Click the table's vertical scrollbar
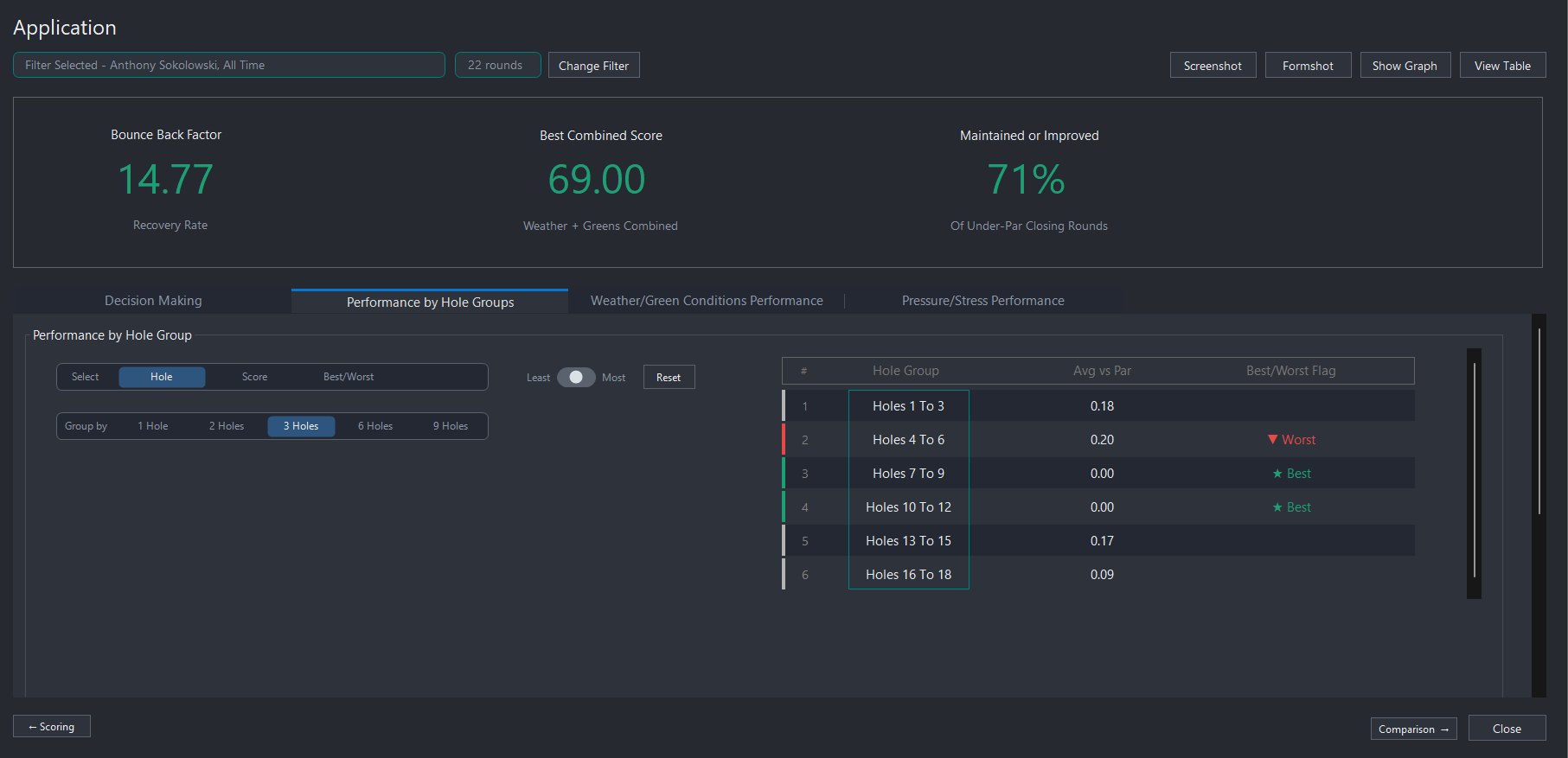 click(1474, 472)
